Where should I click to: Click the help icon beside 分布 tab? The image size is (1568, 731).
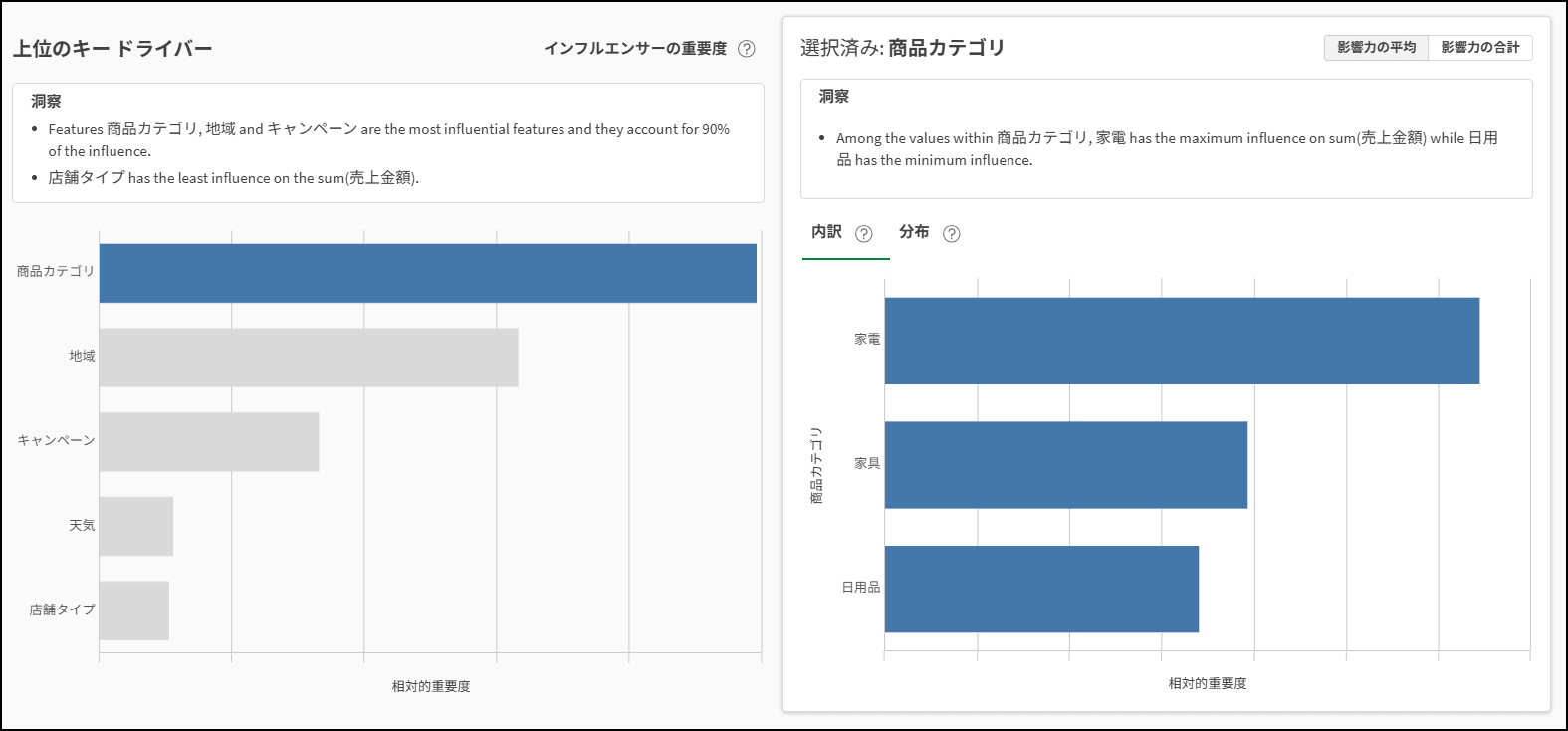tap(952, 234)
